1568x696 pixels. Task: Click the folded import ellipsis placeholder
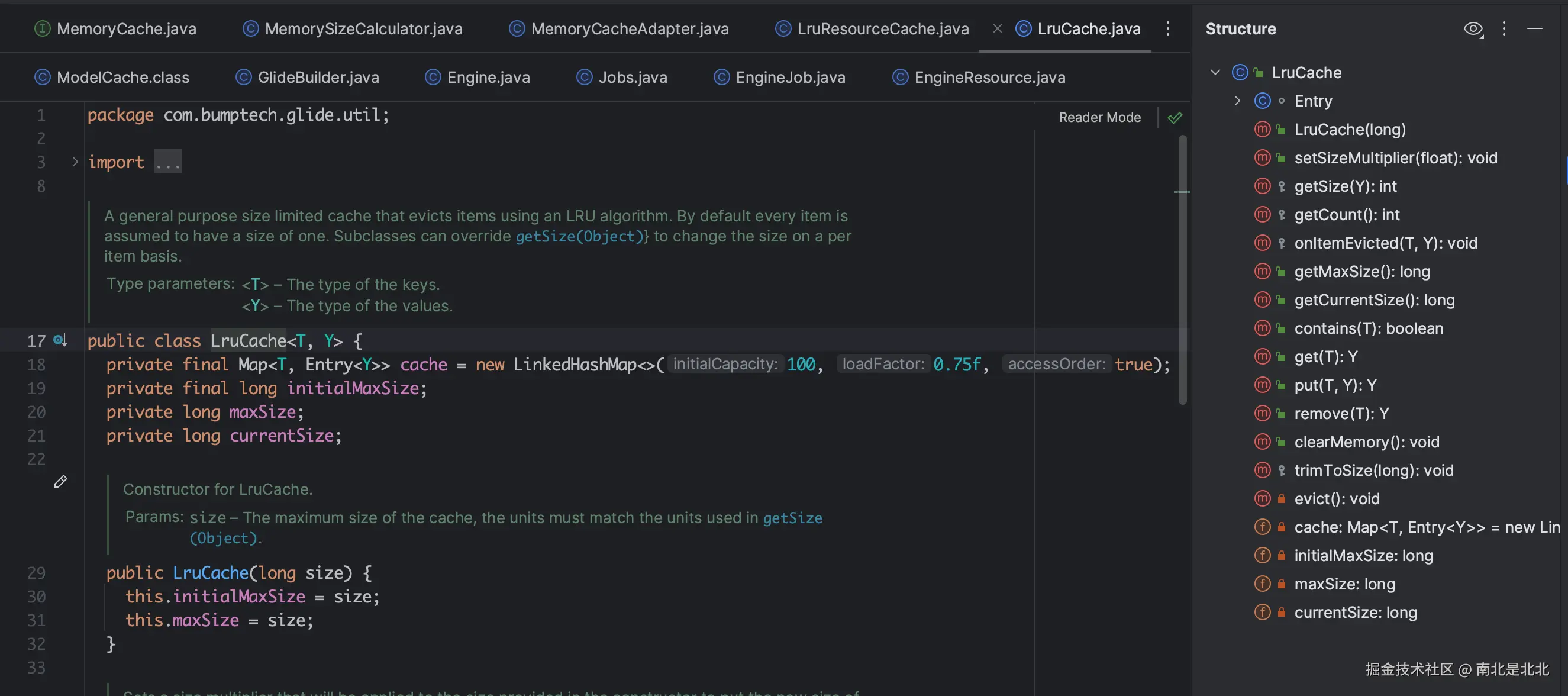(x=167, y=162)
